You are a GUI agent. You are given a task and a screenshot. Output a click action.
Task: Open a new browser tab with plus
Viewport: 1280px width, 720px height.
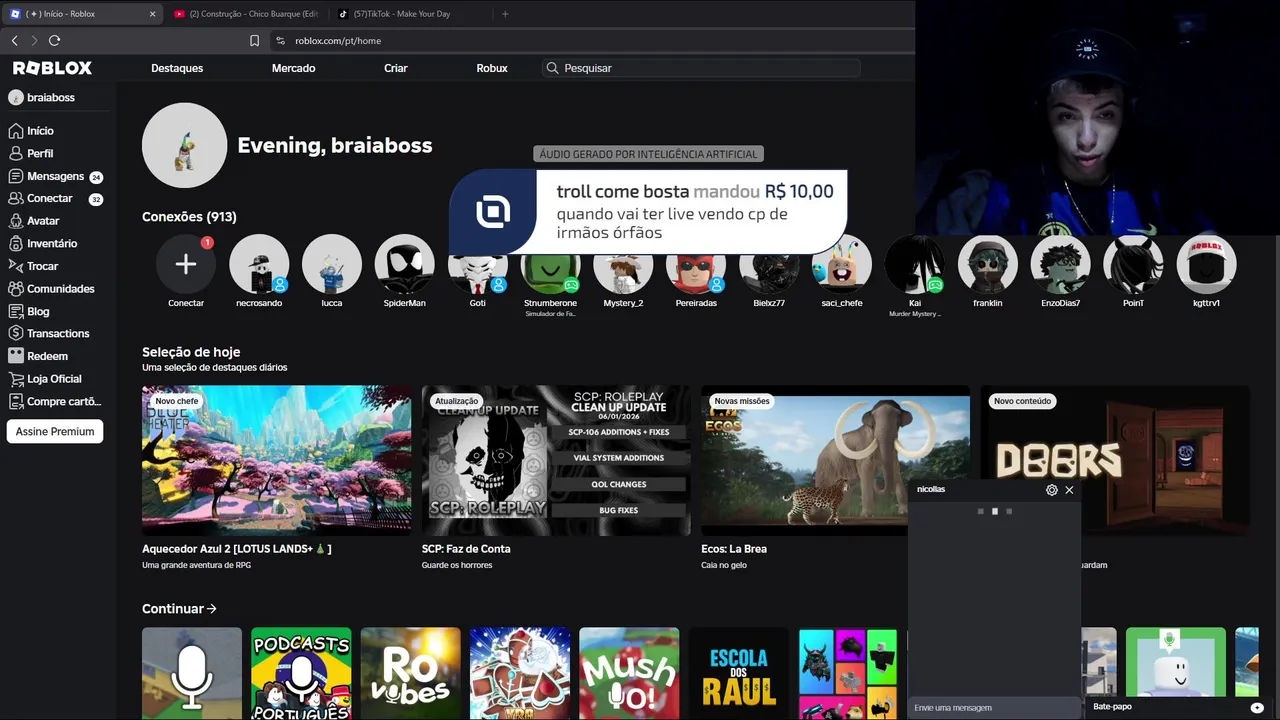(505, 14)
